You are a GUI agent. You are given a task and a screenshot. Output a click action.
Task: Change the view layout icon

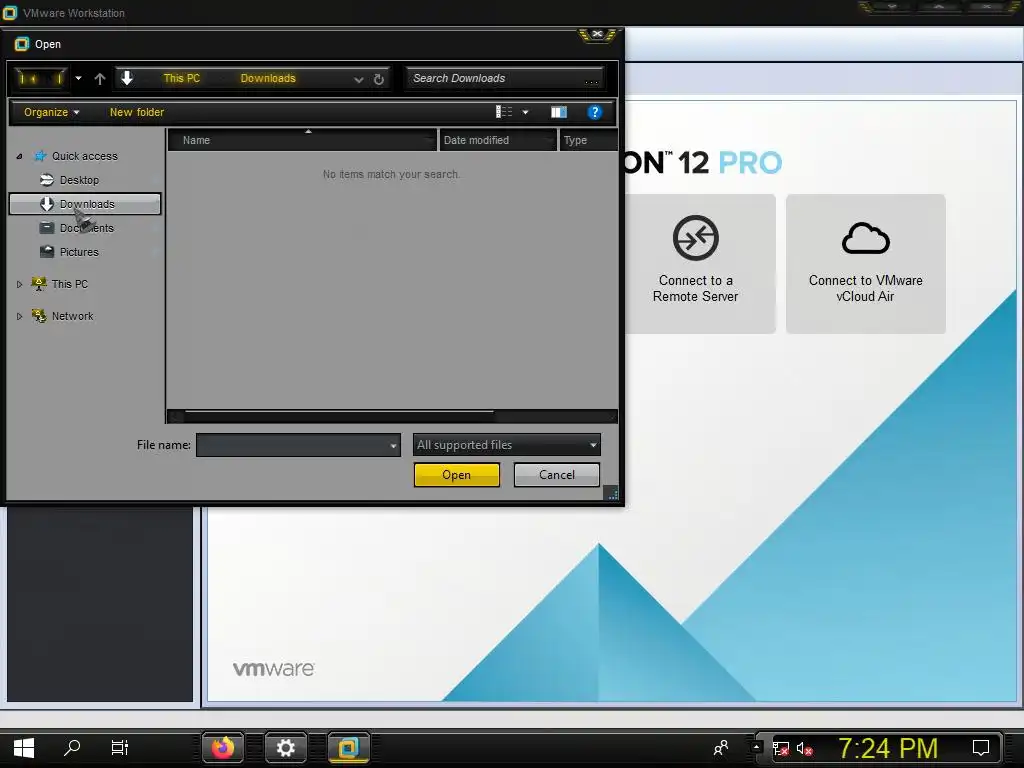[x=504, y=112]
